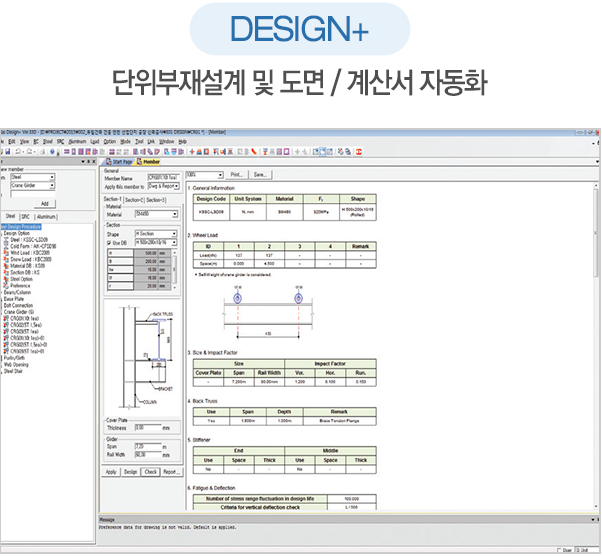Pin the left member panel using pushpin icon
The image size is (602, 556).
pos(89,162)
